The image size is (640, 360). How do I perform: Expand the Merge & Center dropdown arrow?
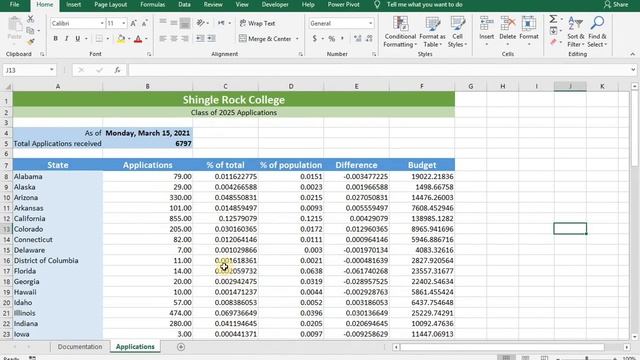pos(297,39)
